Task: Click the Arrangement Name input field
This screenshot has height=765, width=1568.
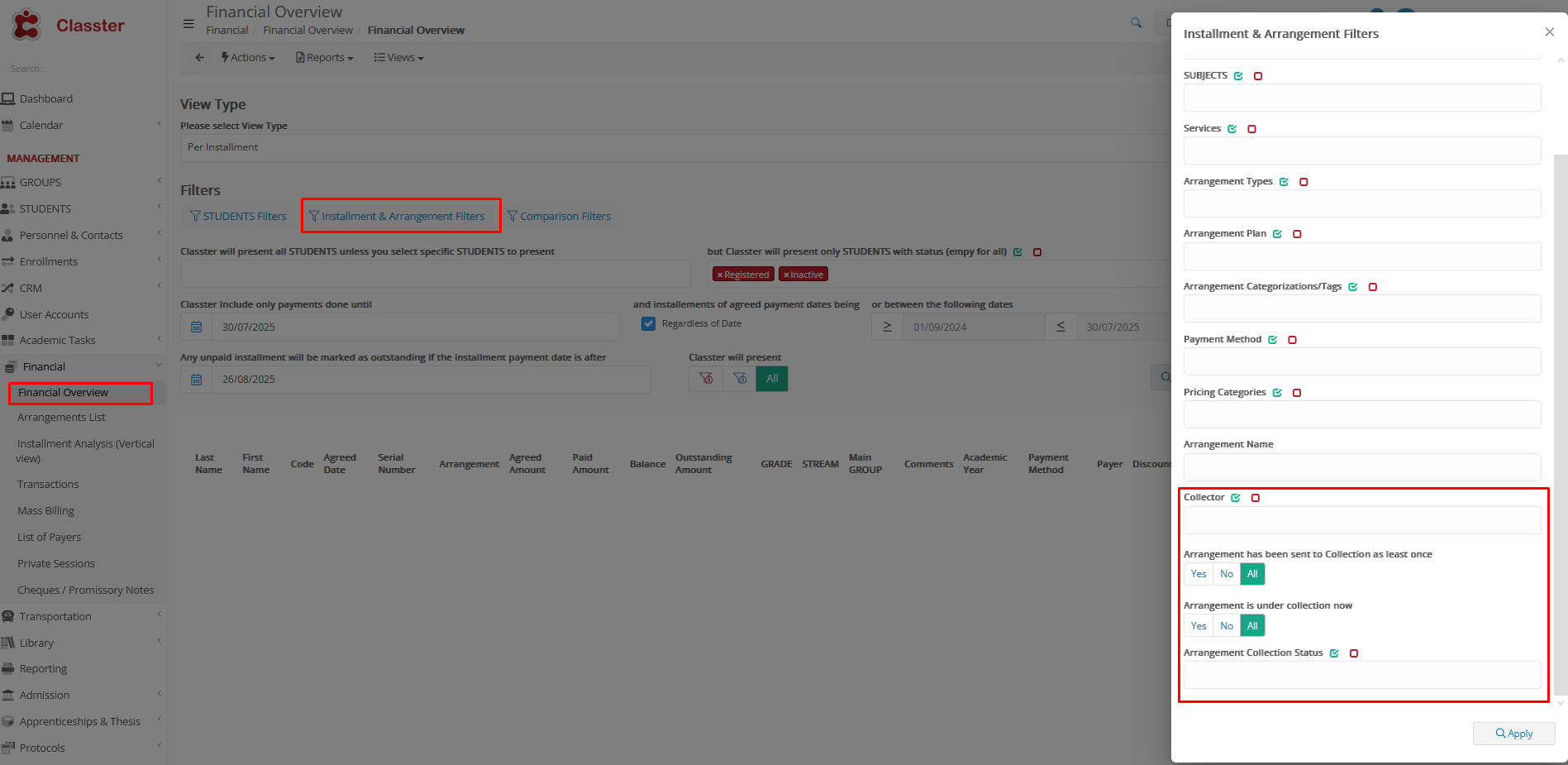Action: [1361, 467]
